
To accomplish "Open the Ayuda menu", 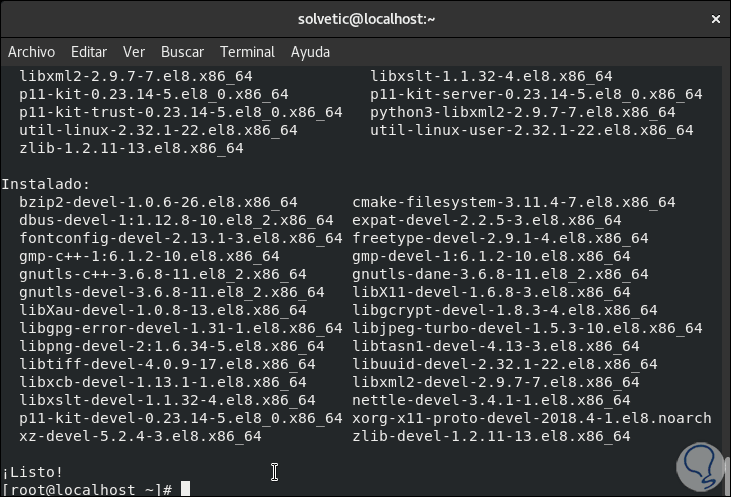I will coord(310,52).
